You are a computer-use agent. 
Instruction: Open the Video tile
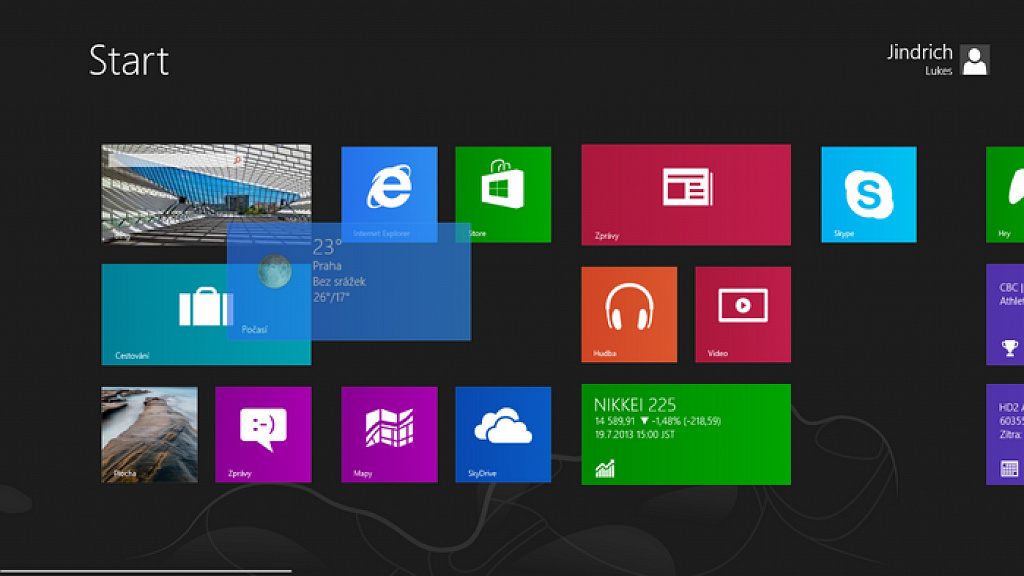click(743, 314)
